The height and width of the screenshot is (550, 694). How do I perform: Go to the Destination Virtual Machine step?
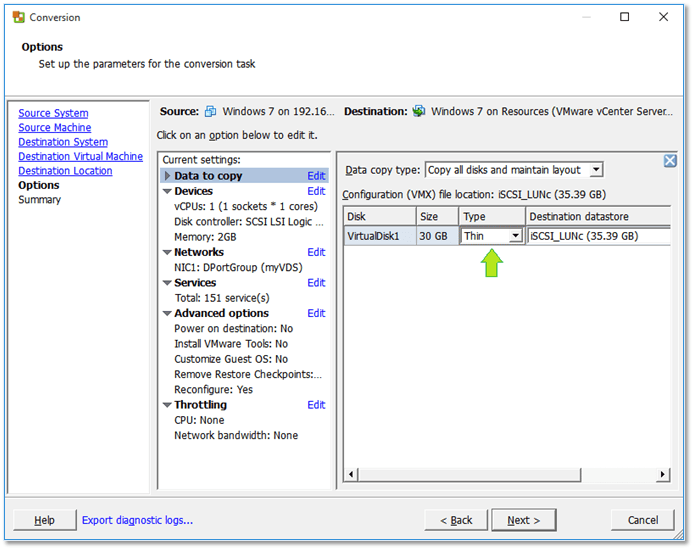point(81,156)
